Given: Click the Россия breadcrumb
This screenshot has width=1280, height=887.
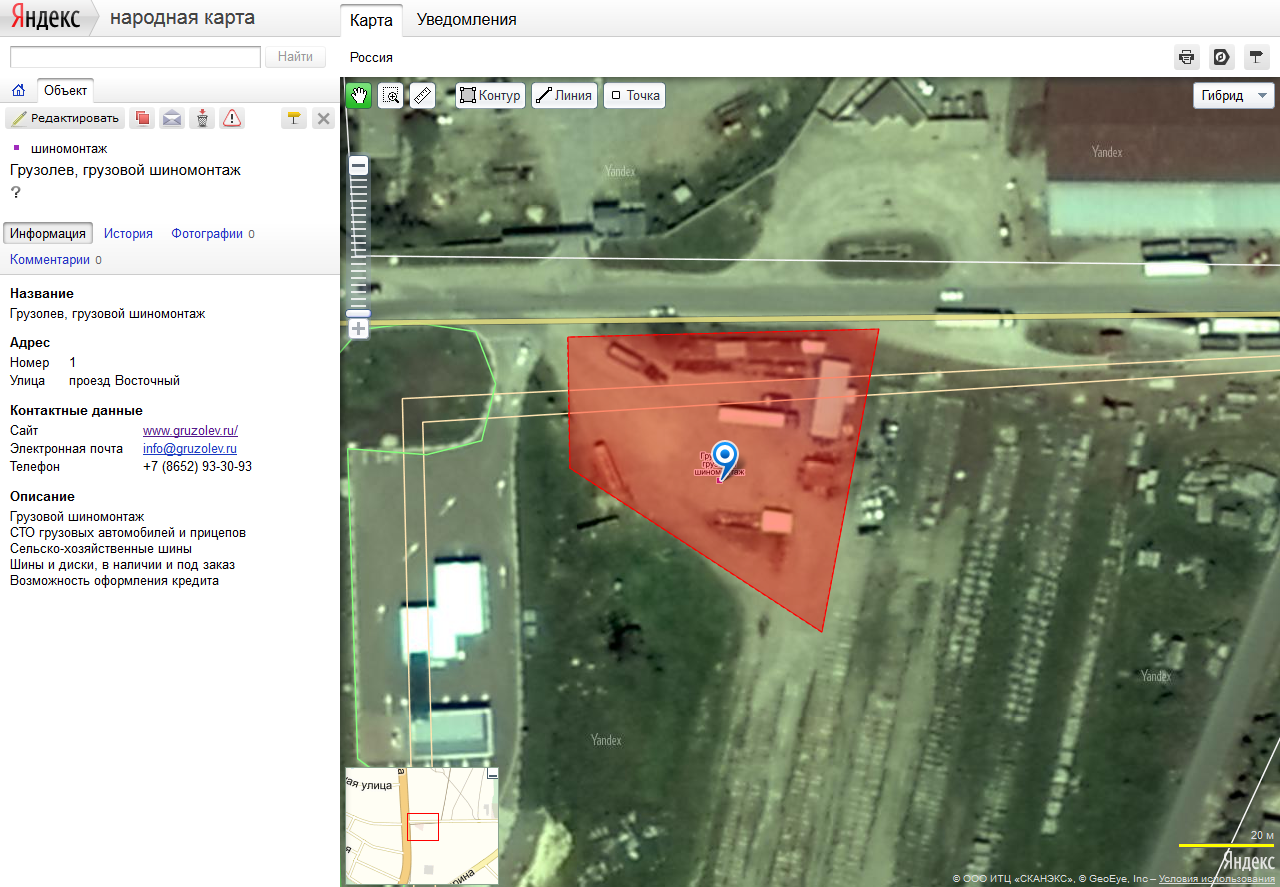Looking at the screenshot, I should [x=371, y=57].
